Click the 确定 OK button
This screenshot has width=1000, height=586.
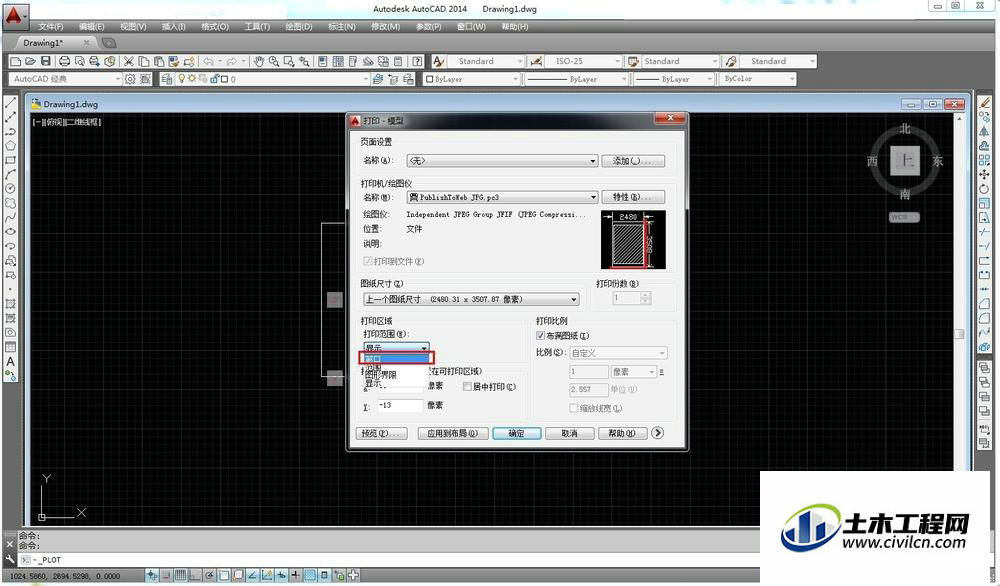click(x=517, y=434)
